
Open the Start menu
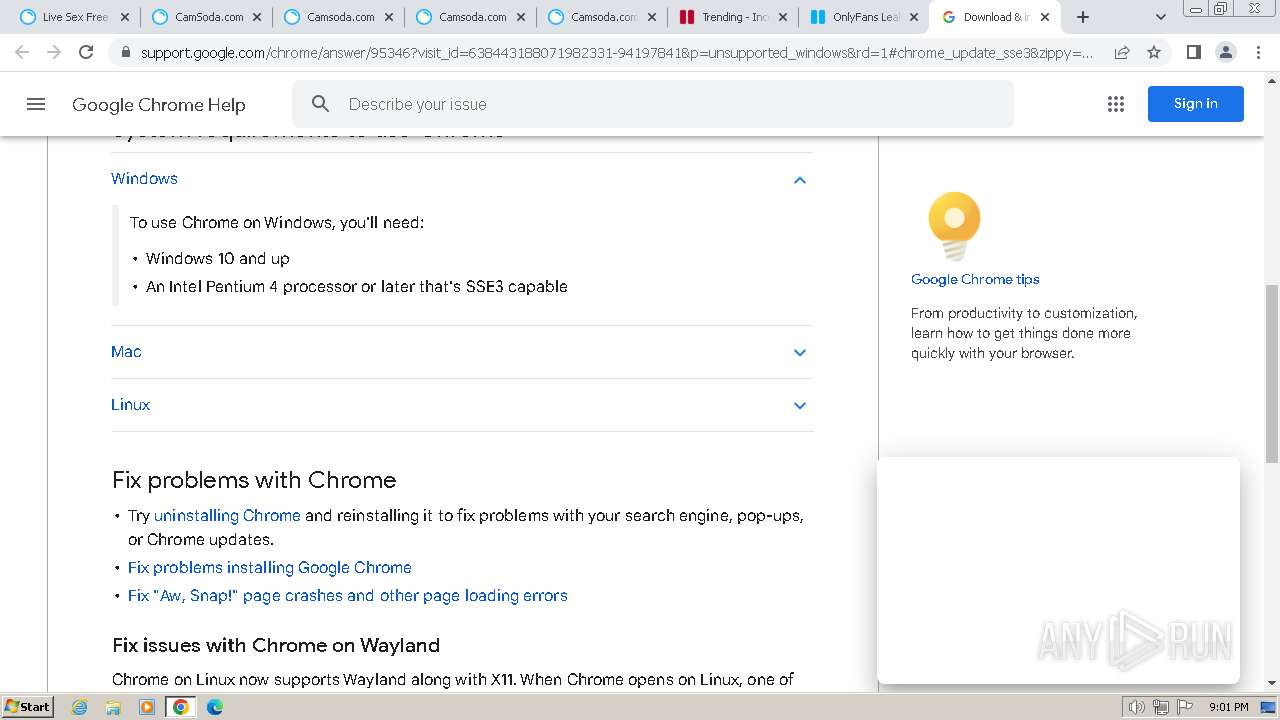[27, 707]
